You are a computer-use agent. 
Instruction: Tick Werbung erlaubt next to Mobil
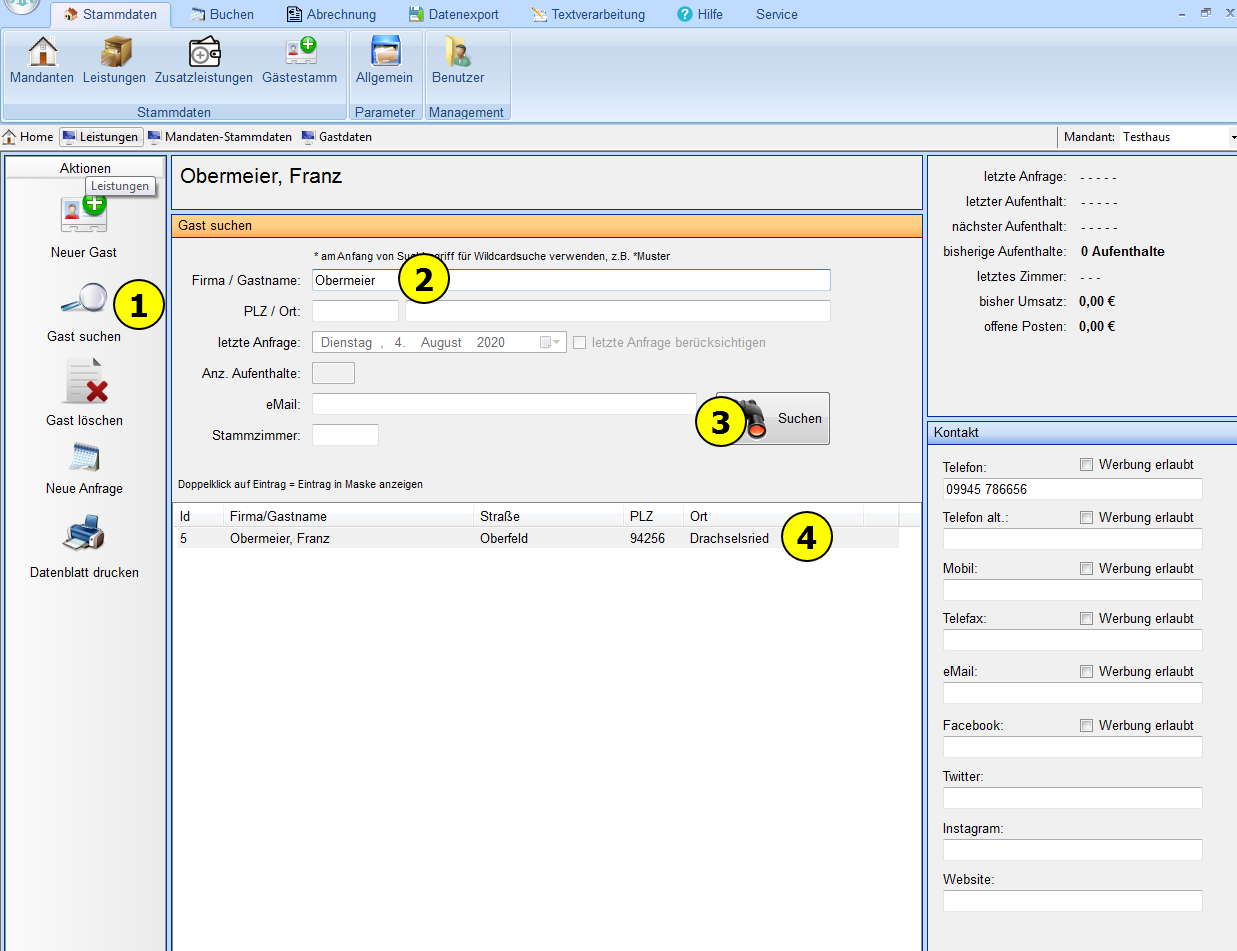[1086, 569]
